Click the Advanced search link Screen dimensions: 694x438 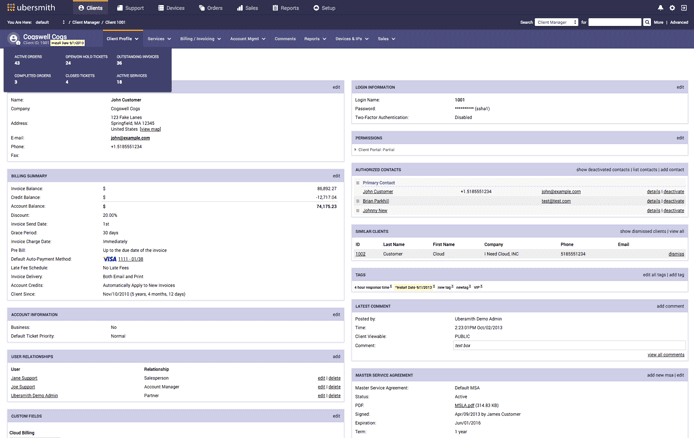(x=679, y=22)
